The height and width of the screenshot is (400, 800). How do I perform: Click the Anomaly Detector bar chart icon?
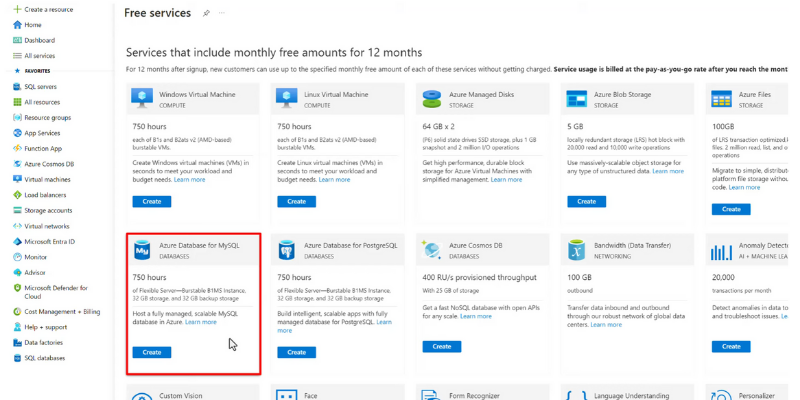[x=721, y=251]
